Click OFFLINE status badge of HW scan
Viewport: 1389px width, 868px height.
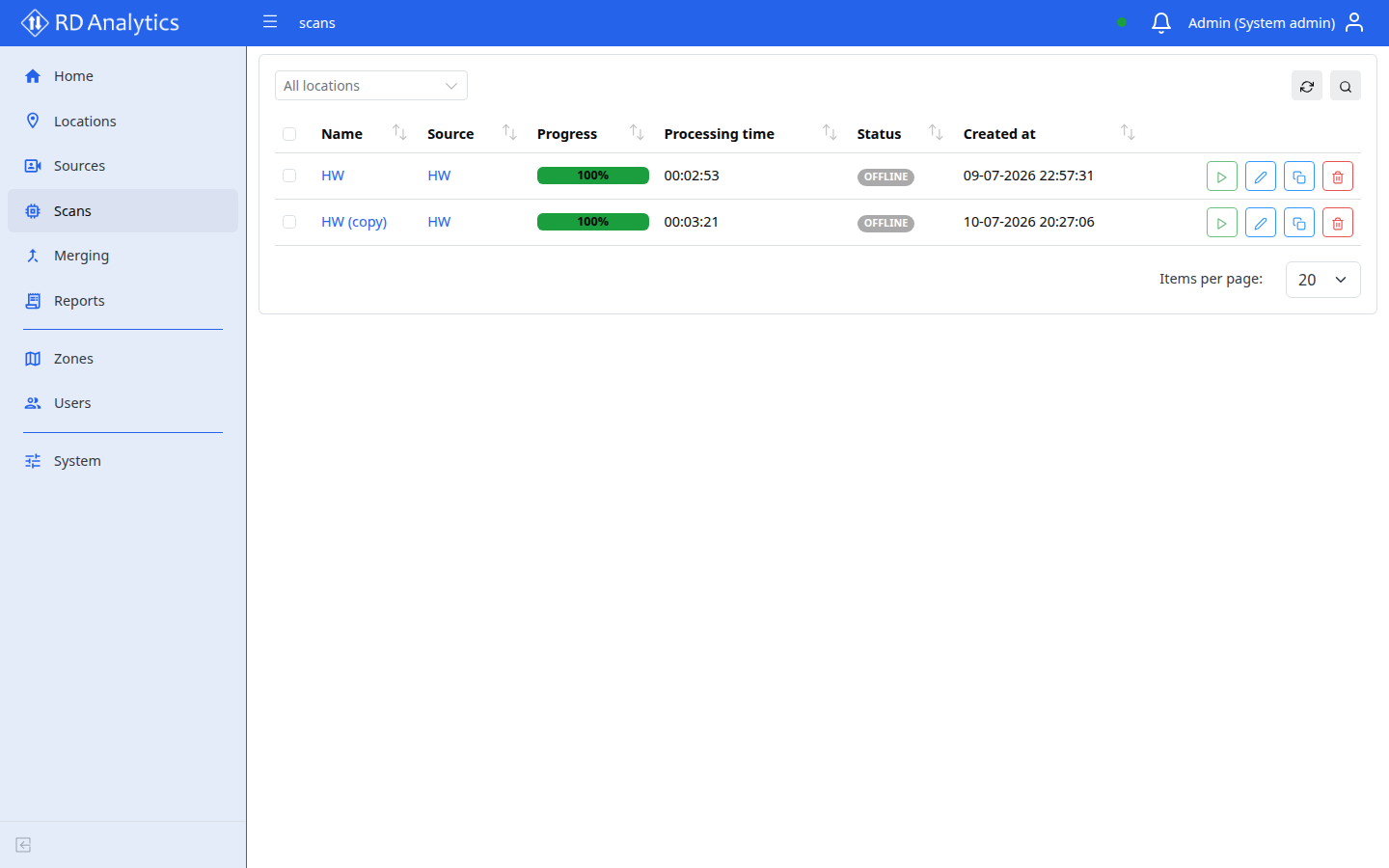tap(885, 176)
